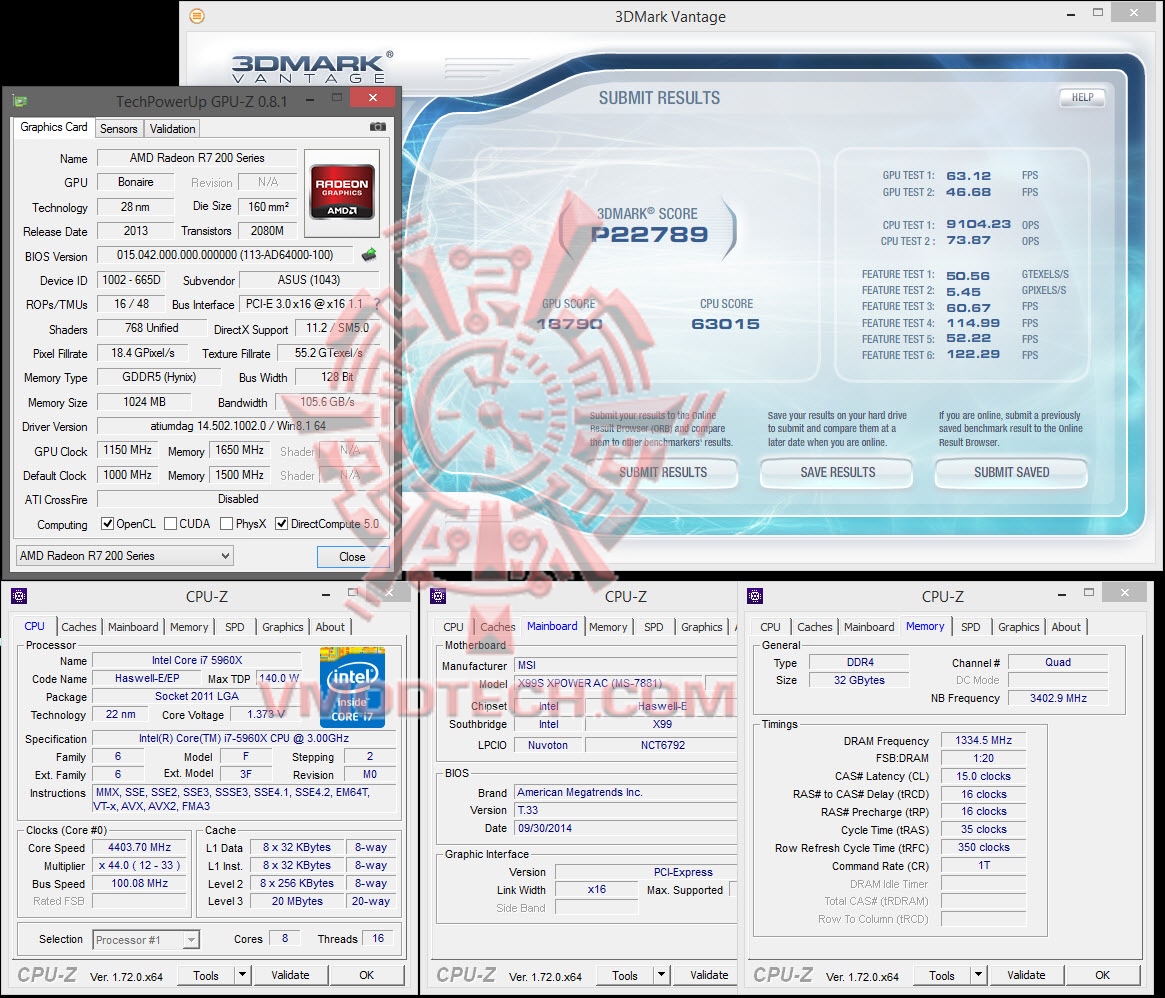
Task: Switch to the Sensors tab in GPU-Z
Action: (x=118, y=128)
